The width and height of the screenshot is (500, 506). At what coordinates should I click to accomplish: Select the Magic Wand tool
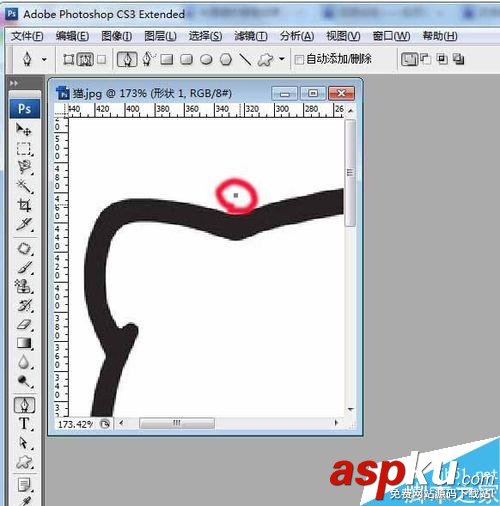(24, 186)
